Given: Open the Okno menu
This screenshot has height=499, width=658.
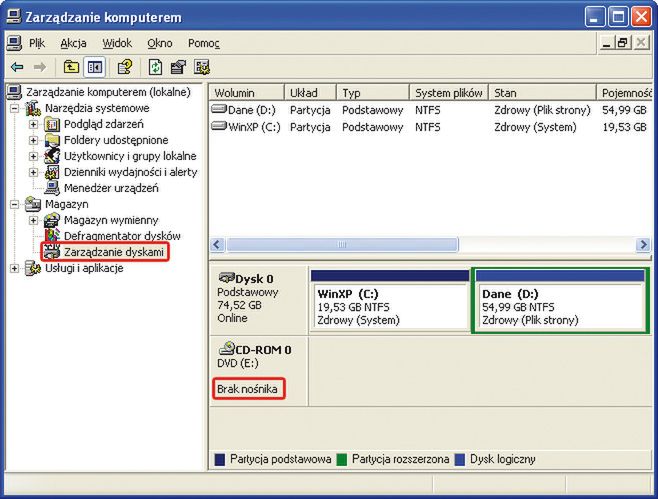Looking at the screenshot, I should tap(159, 43).
